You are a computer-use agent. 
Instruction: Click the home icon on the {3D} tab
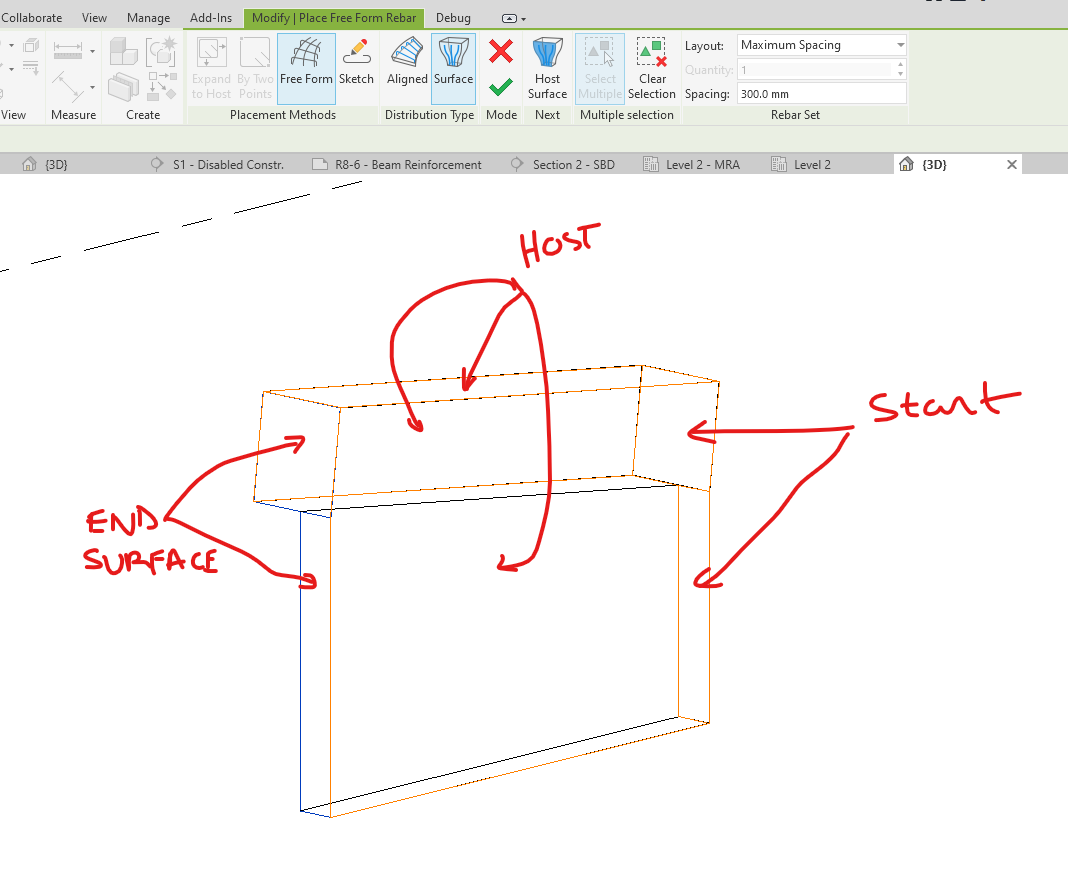pyautogui.click(x=908, y=164)
